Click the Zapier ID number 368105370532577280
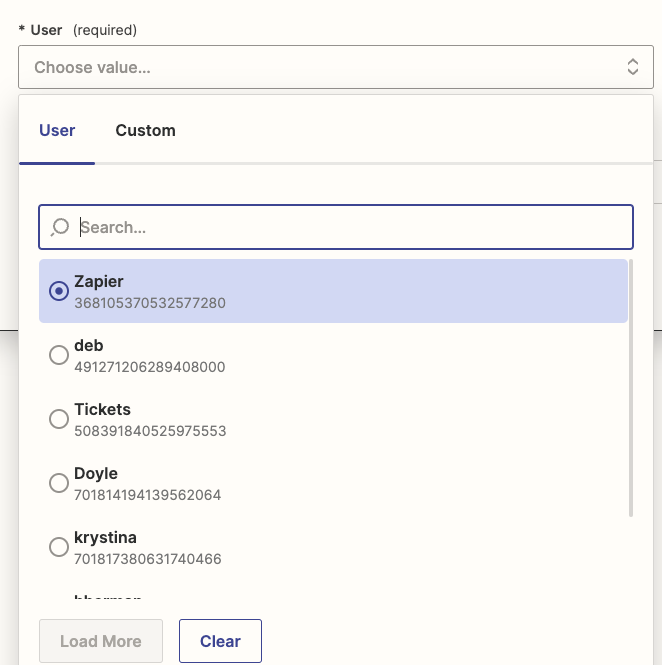The width and height of the screenshot is (662, 665). 150,303
